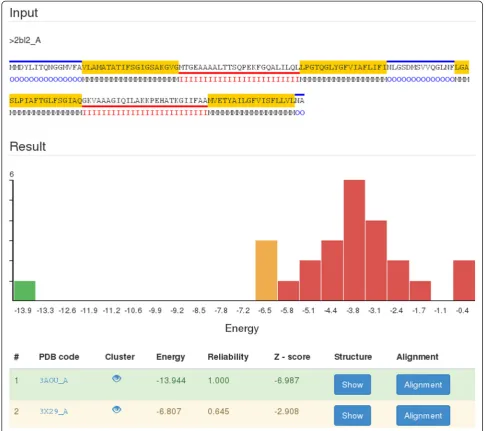Show structure for 3X29_A

[352, 415]
